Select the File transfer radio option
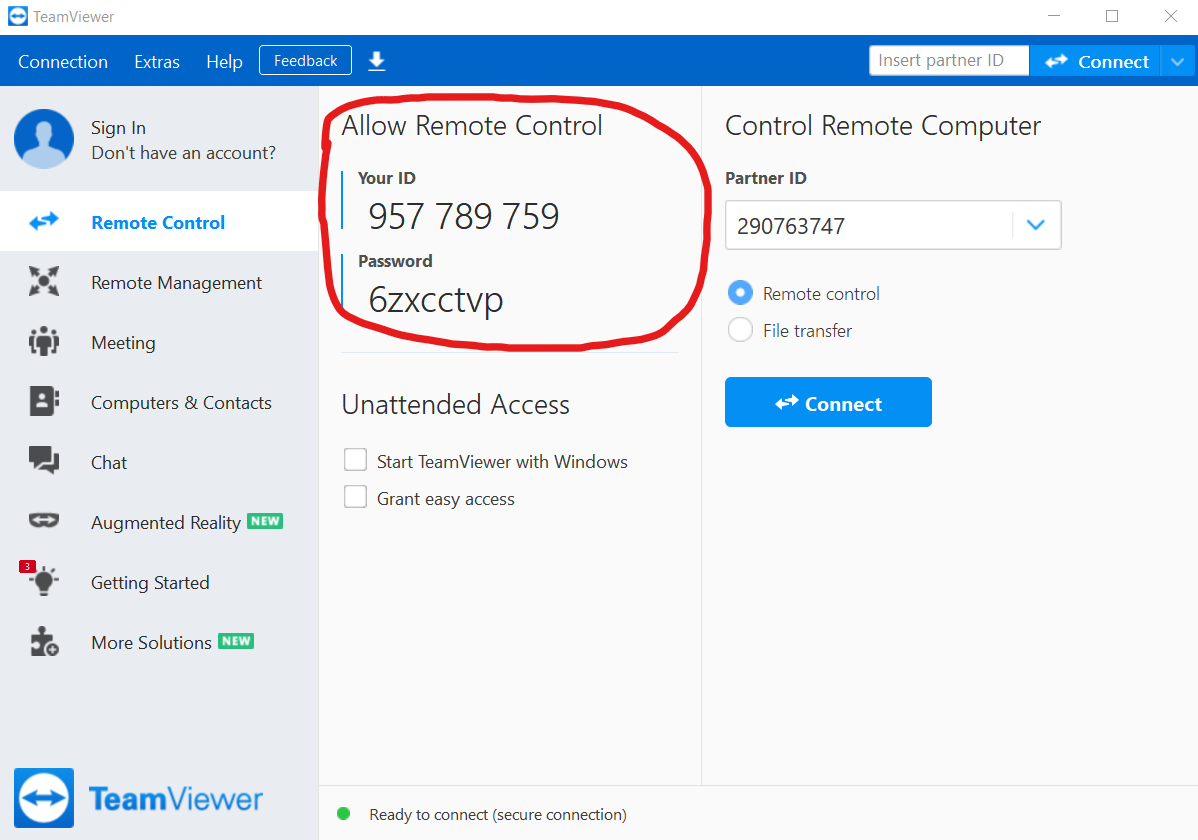The image size is (1198, 840). [740, 329]
